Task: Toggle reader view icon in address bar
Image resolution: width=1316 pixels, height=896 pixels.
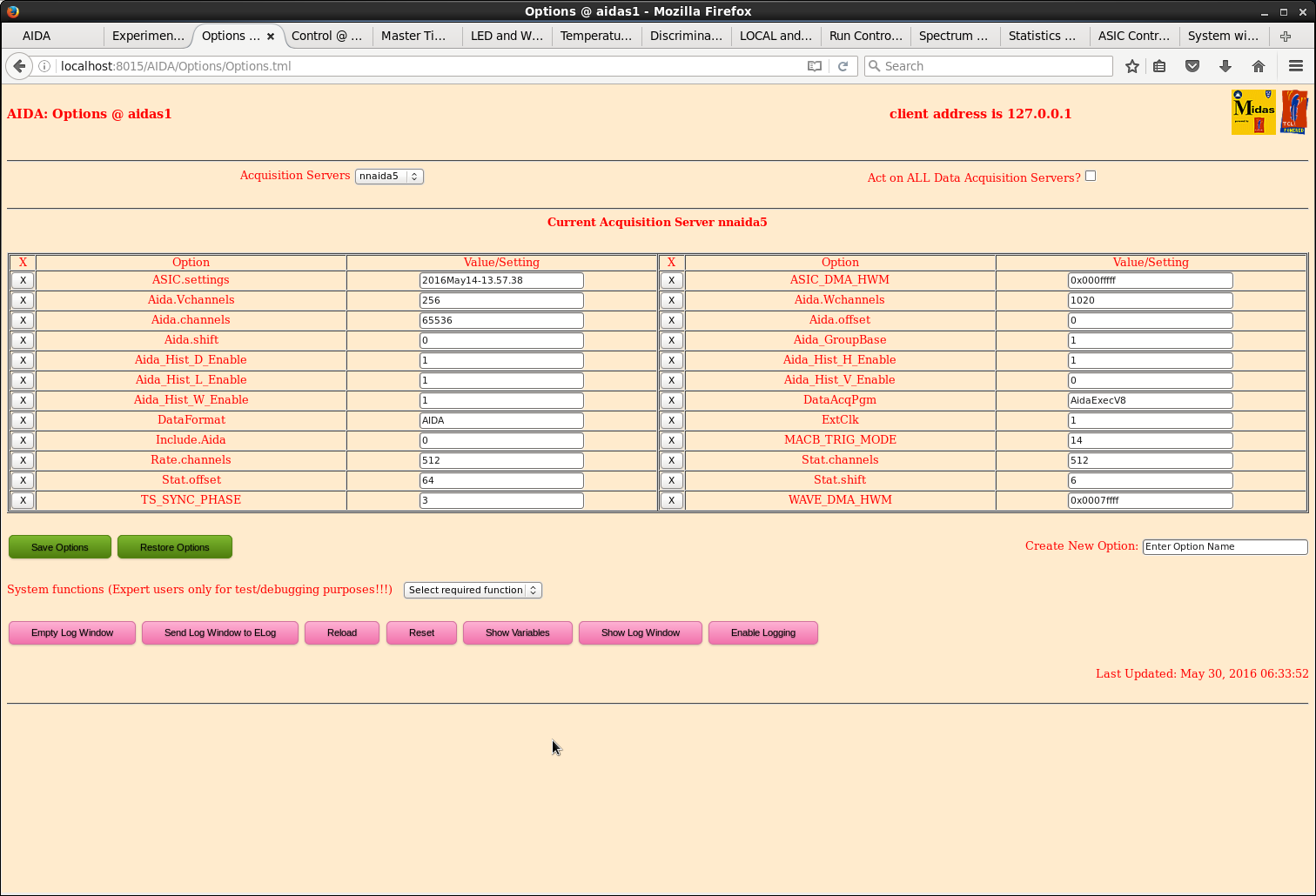Action: (x=815, y=66)
